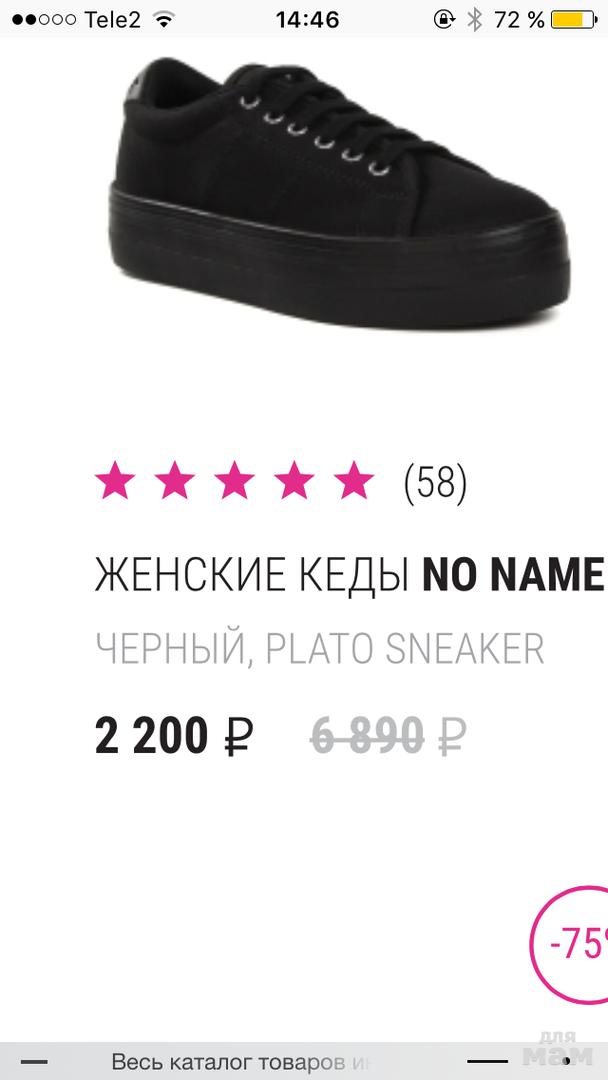The width and height of the screenshot is (608, 1080).
Task: Select the first pink rating star
Action: click(x=115, y=479)
